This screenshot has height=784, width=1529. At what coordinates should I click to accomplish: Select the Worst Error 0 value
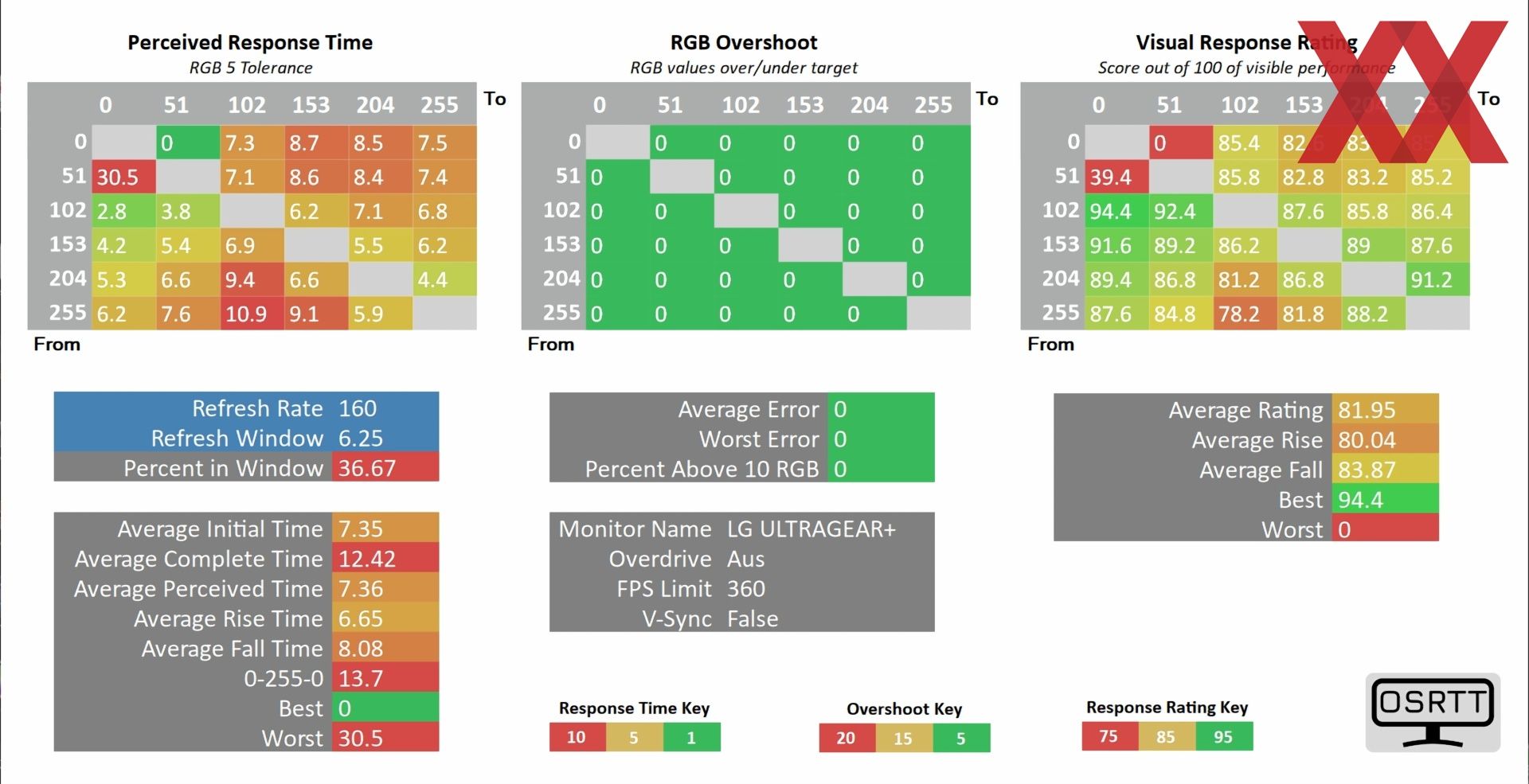click(881, 439)
